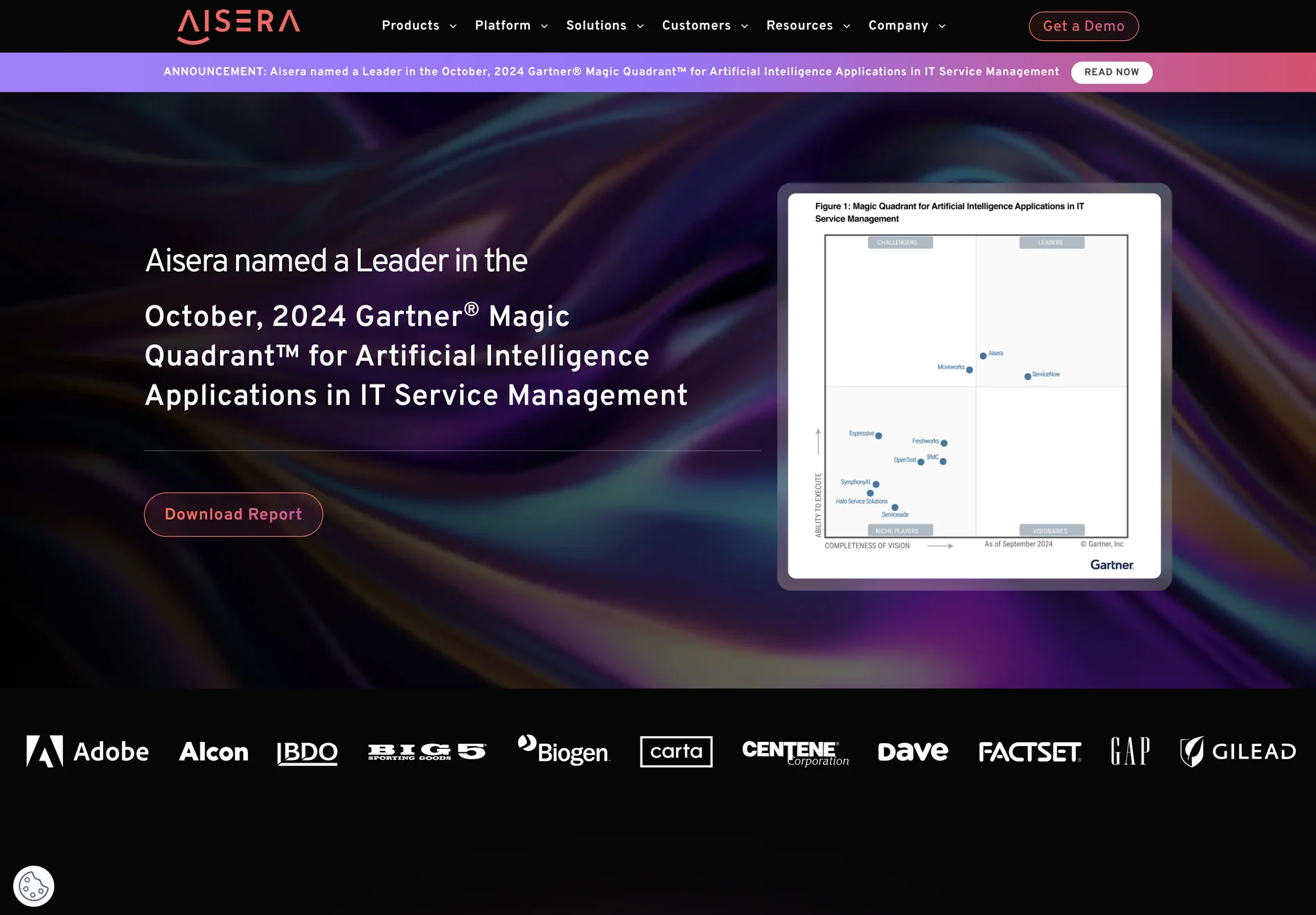Click the 'As of September 2024' chart text
The height and width of the screenshot is (915, 1316).
click(x=1018, y=544)
